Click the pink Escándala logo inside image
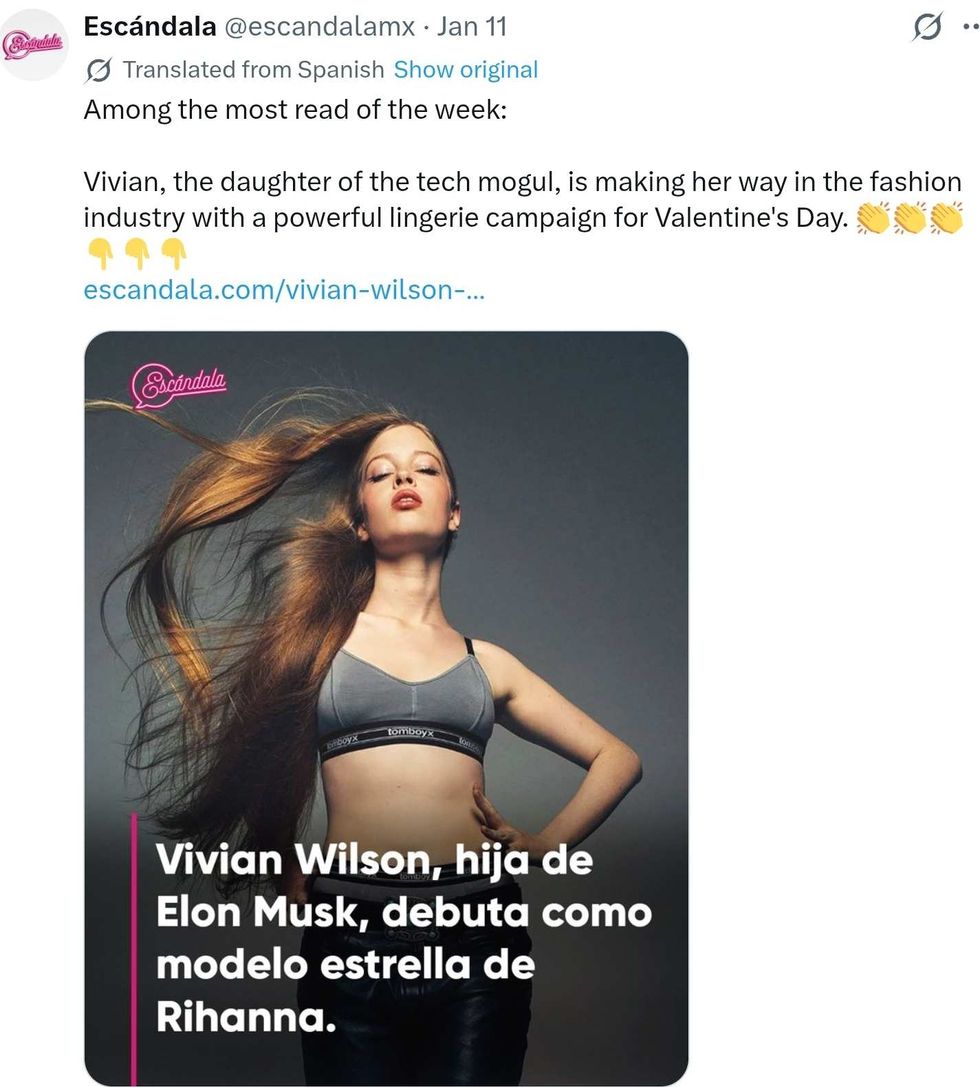980x1087 pixels. click(179, 385)
